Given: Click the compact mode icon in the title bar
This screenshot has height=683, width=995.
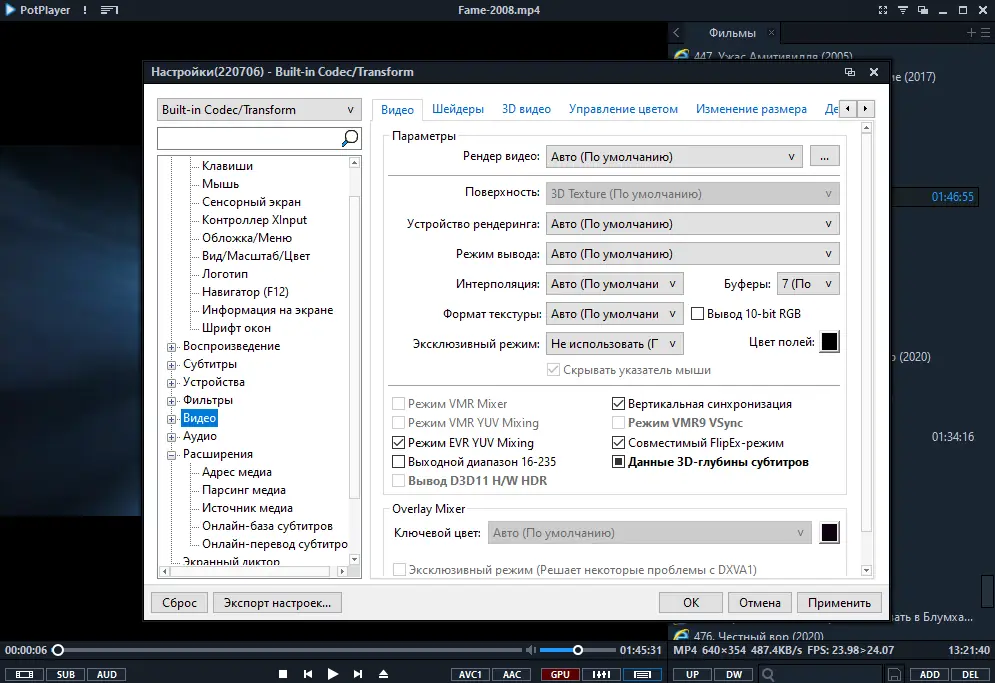Looking at the screenshot, I should point(923,10).
